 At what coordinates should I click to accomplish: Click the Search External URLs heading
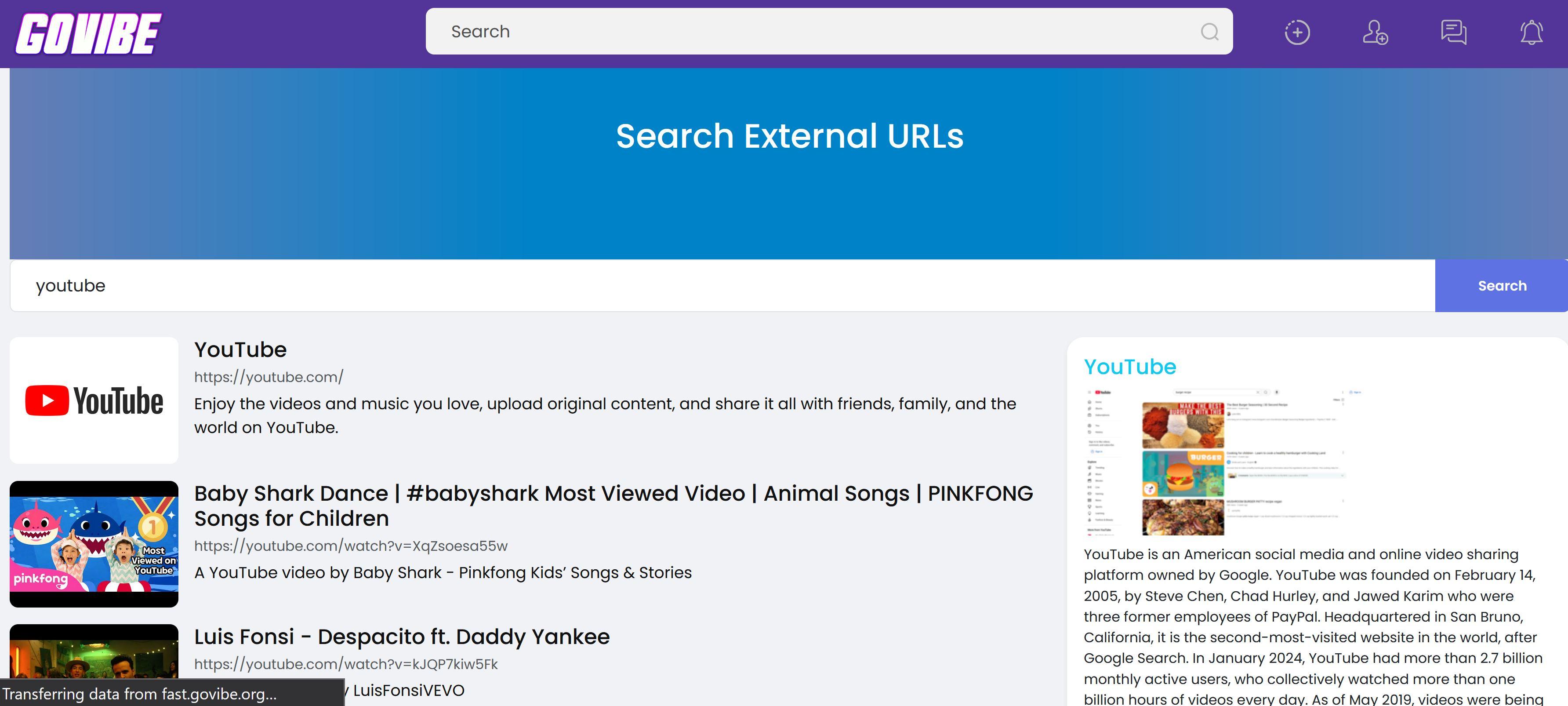tap(789, 136)
